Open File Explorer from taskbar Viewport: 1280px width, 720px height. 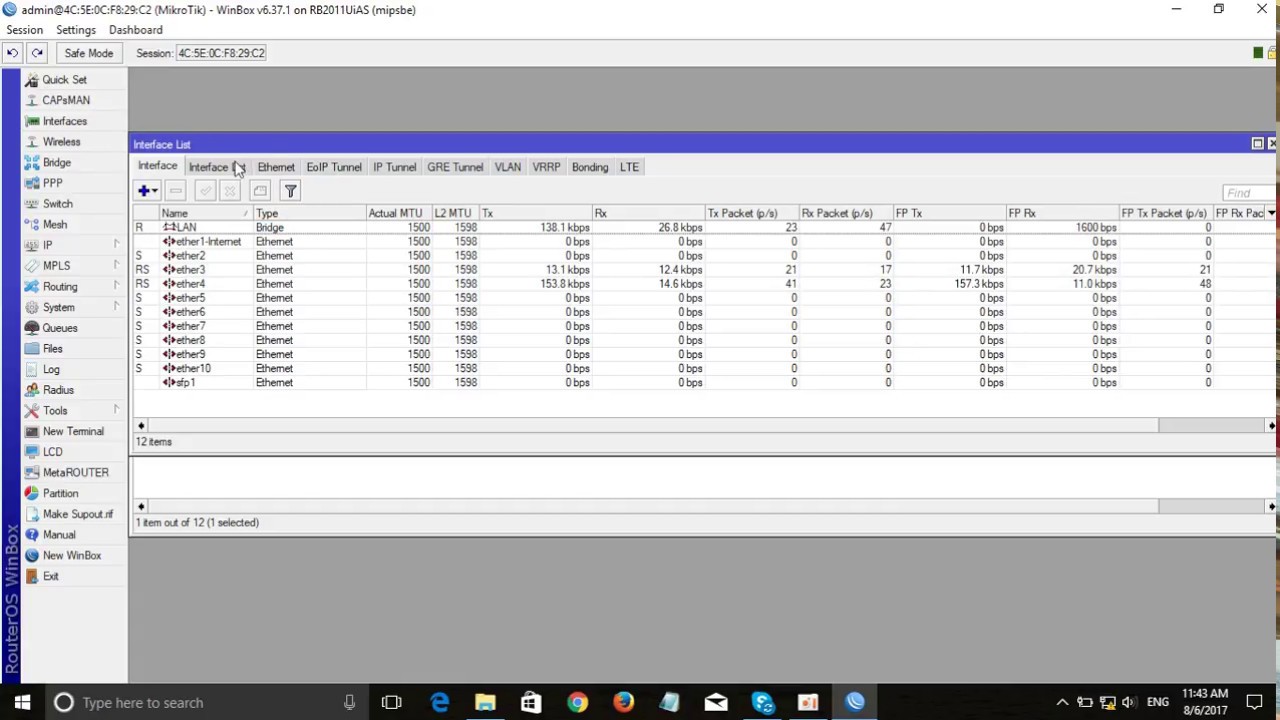(x=485, y=702)
